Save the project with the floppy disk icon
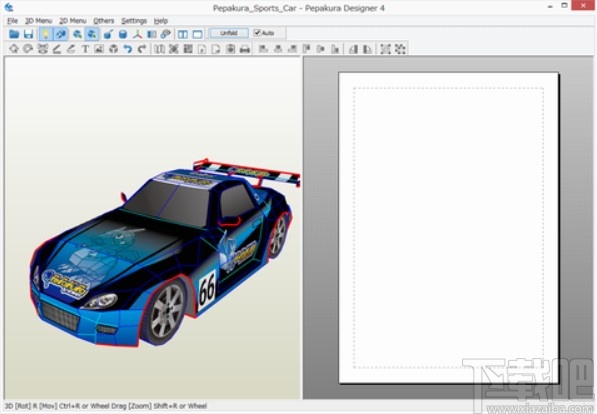This screenshot has height=414, width=597. [x=29, y=34]
